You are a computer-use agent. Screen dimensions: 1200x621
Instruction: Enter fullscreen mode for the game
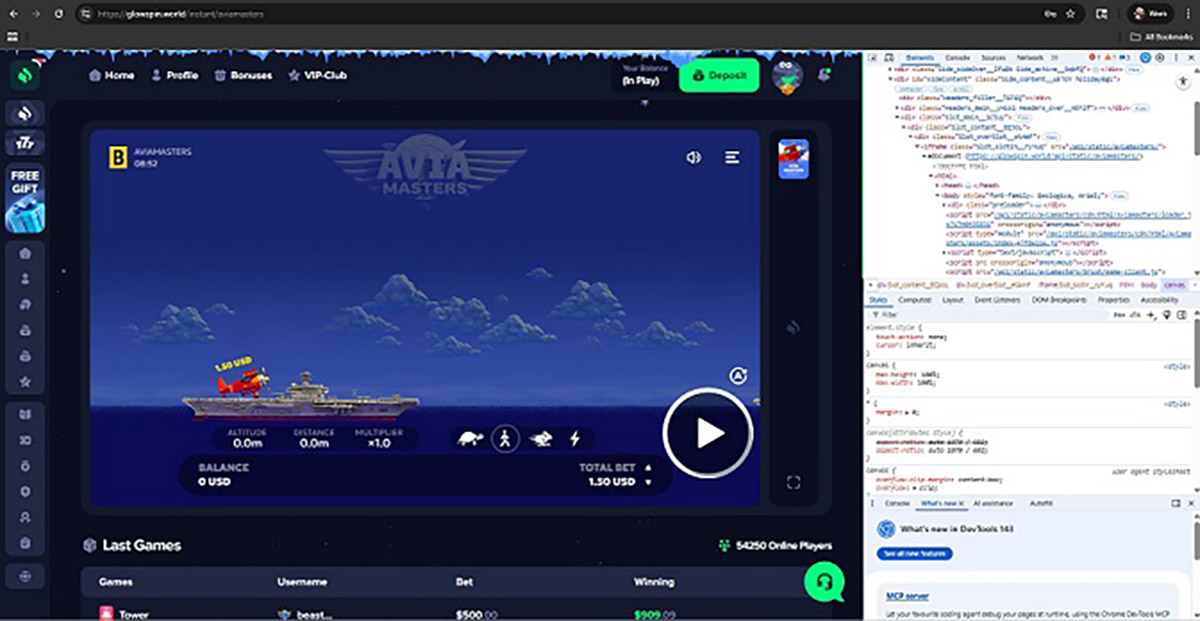795,481
